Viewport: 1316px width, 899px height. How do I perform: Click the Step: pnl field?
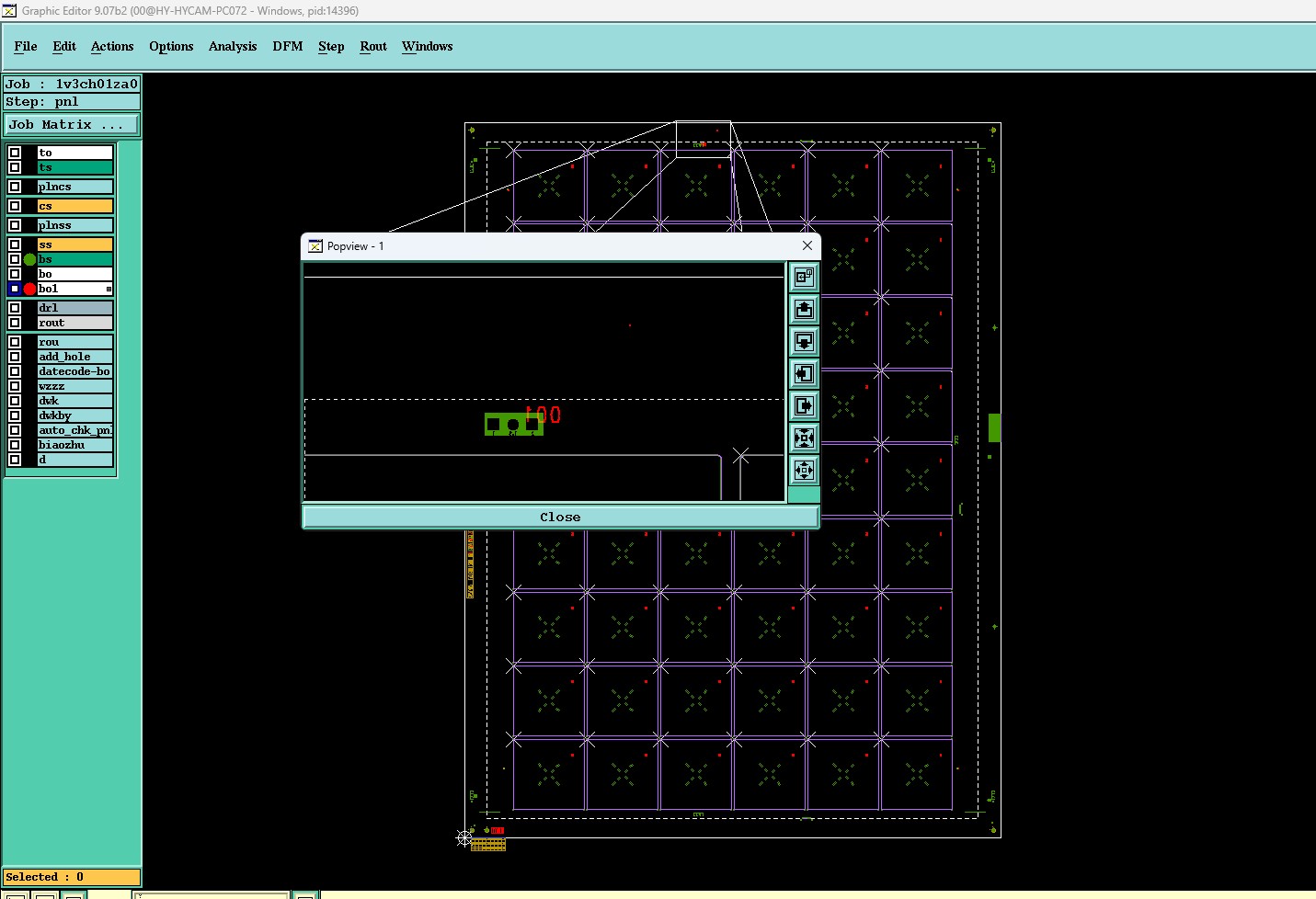[x=73, y=102]
